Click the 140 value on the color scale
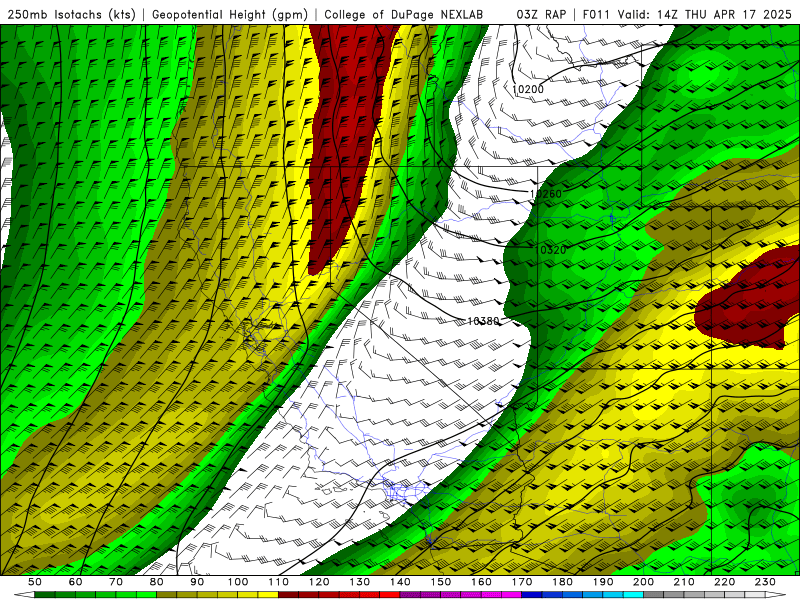Screen dimensions: 800x600 coord(400,582)
